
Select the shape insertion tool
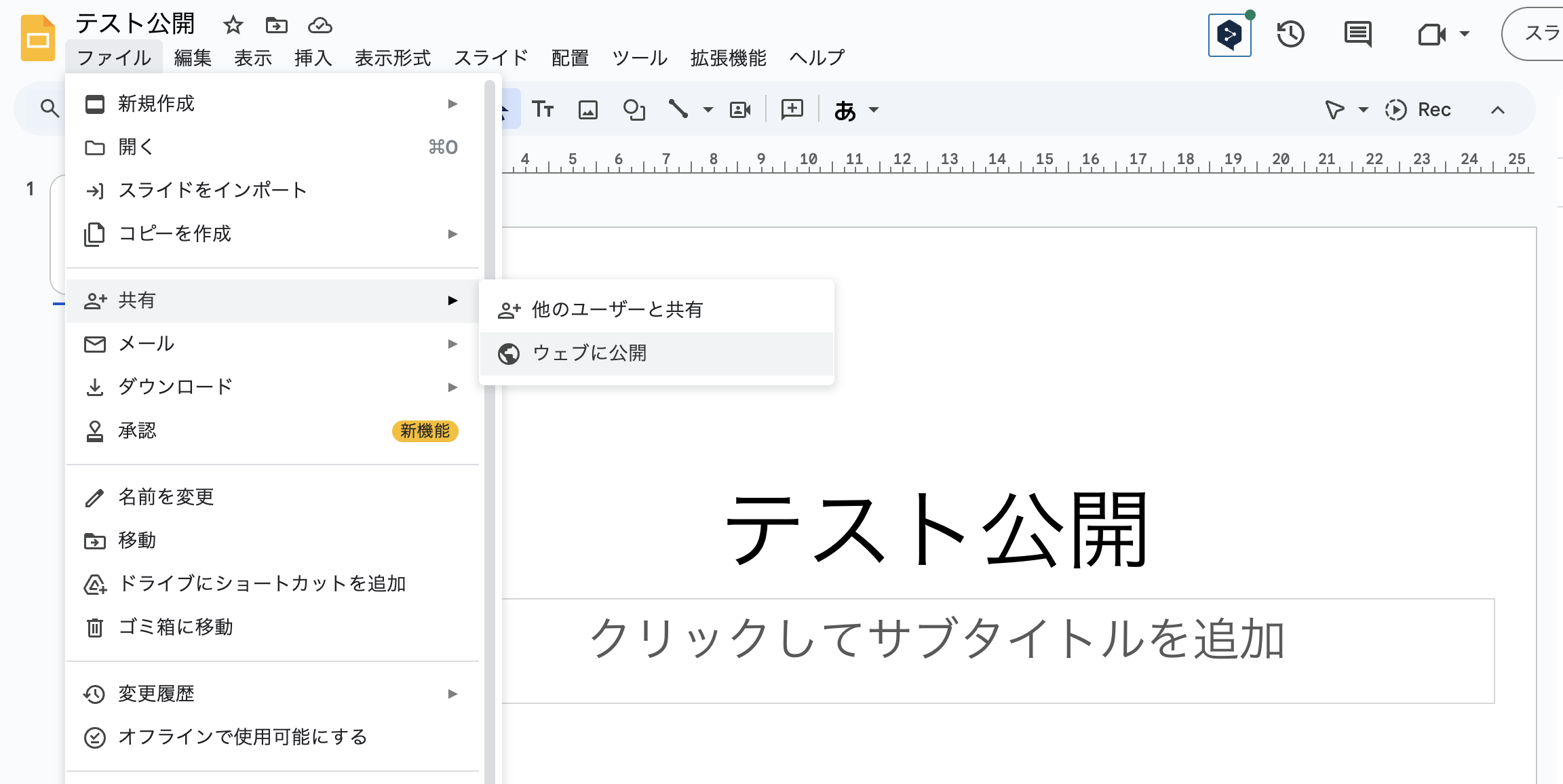tap(634, 109)
